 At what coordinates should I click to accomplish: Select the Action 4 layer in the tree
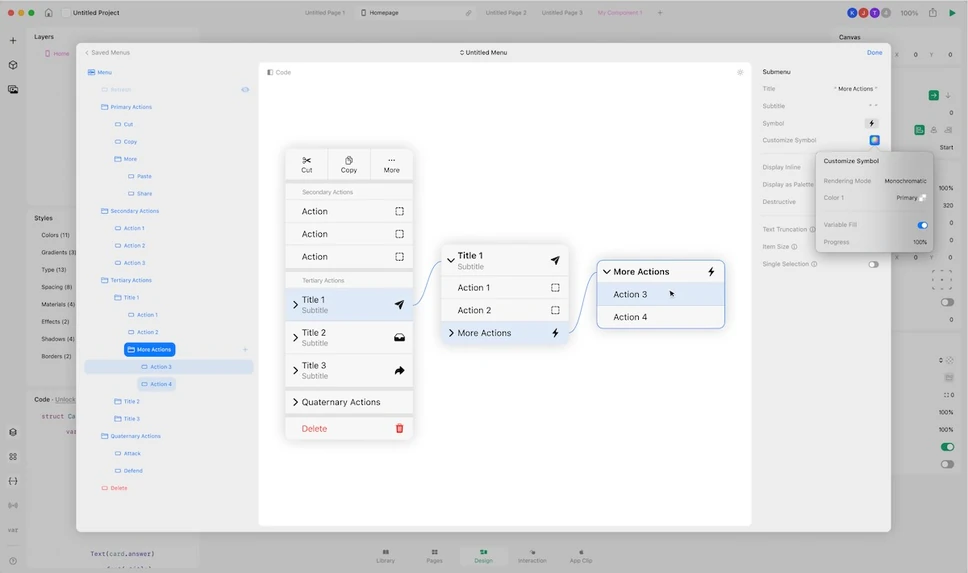point(157,384)
